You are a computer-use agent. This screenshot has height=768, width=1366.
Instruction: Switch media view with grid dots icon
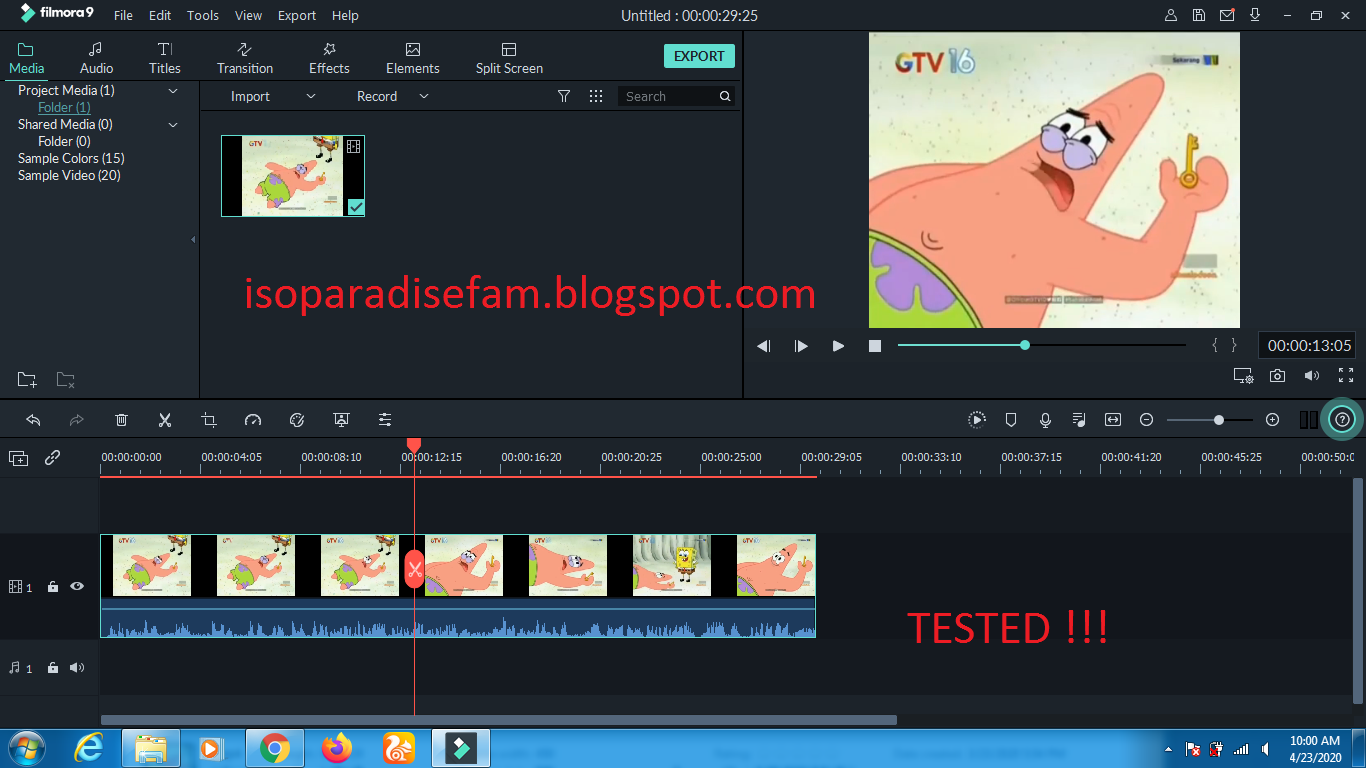point(596,96)
